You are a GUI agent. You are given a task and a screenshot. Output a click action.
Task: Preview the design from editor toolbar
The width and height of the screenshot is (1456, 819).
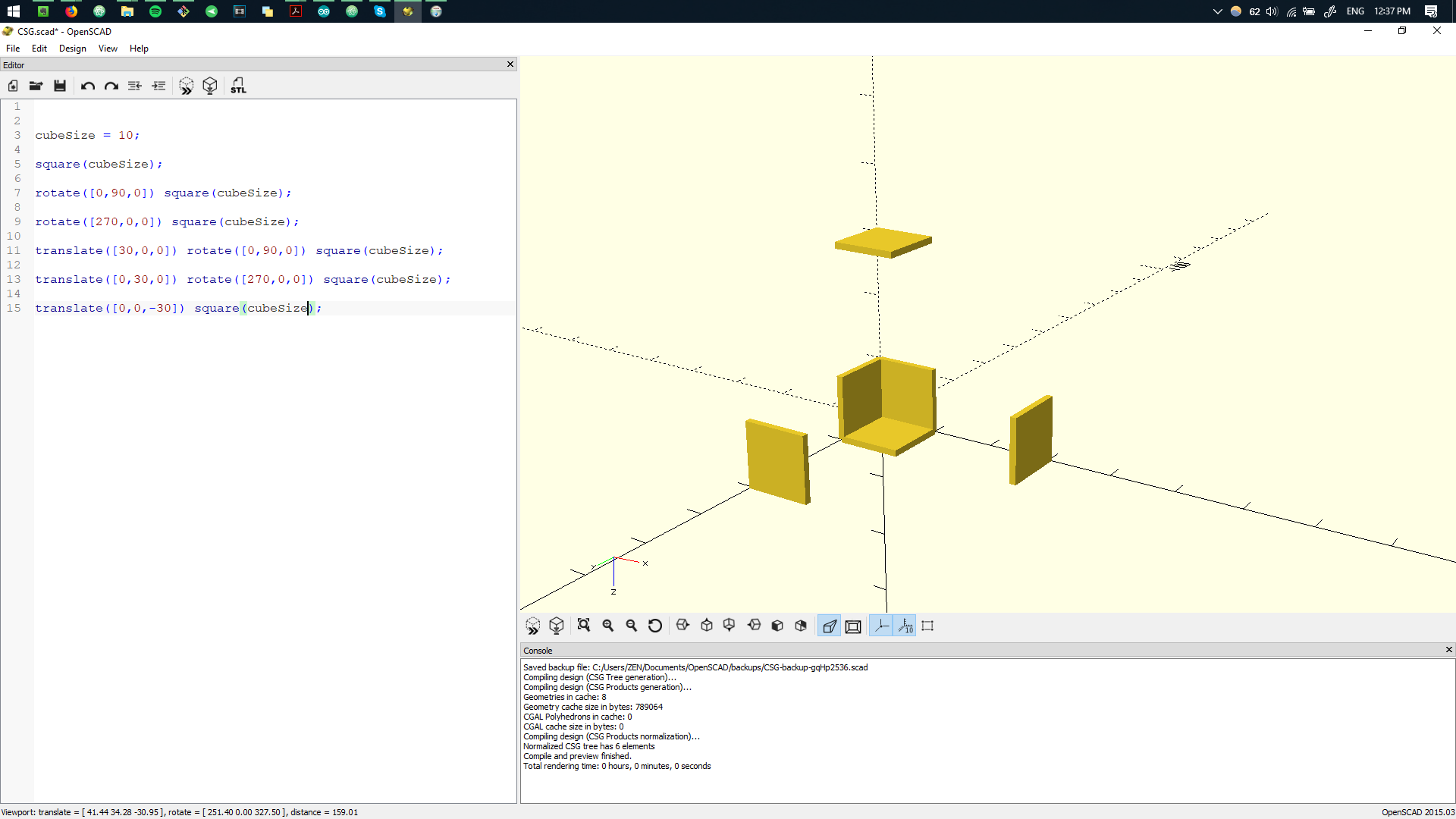pos(187,86)
